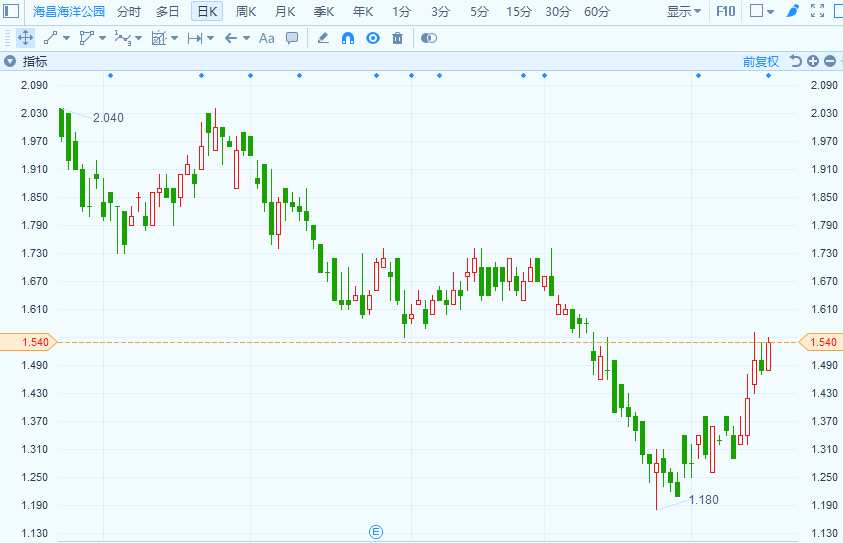Delete drawings with the trash icon
Viewport: 843px width, 543px height.
397,38
